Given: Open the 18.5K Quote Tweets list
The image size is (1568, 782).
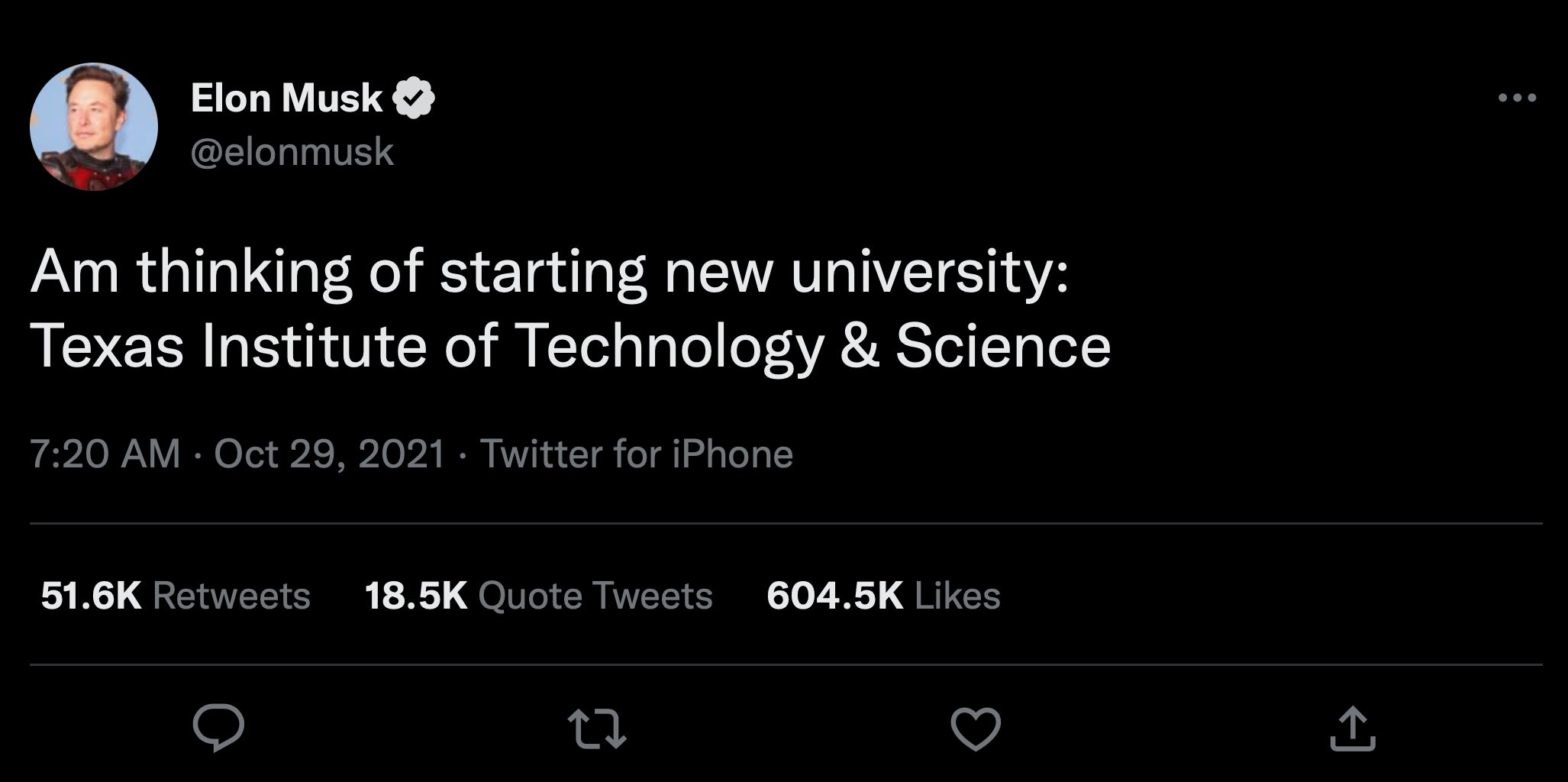Looking at the screenshot, I should pos(539,595).
